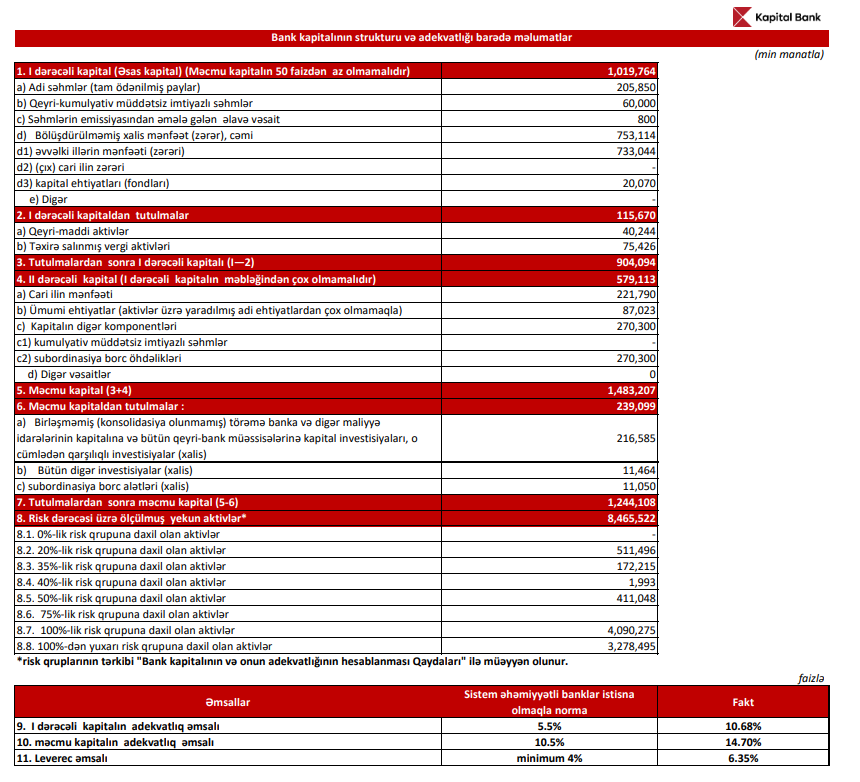860x782 pixels.
Task: Click the Kapital Bank logo icon
Action: (x=742, y=17)
